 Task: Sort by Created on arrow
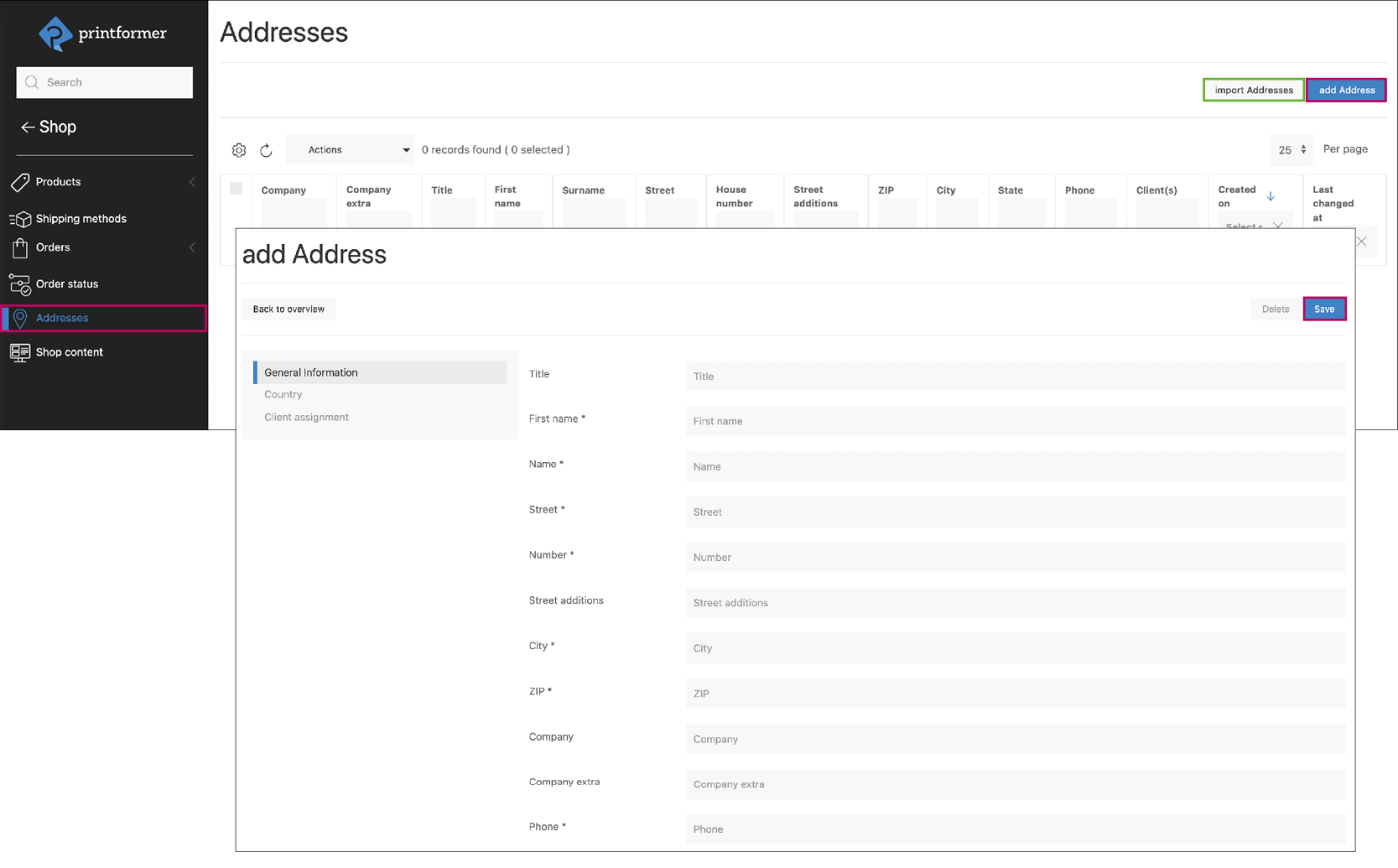(x=1271, y=196)
